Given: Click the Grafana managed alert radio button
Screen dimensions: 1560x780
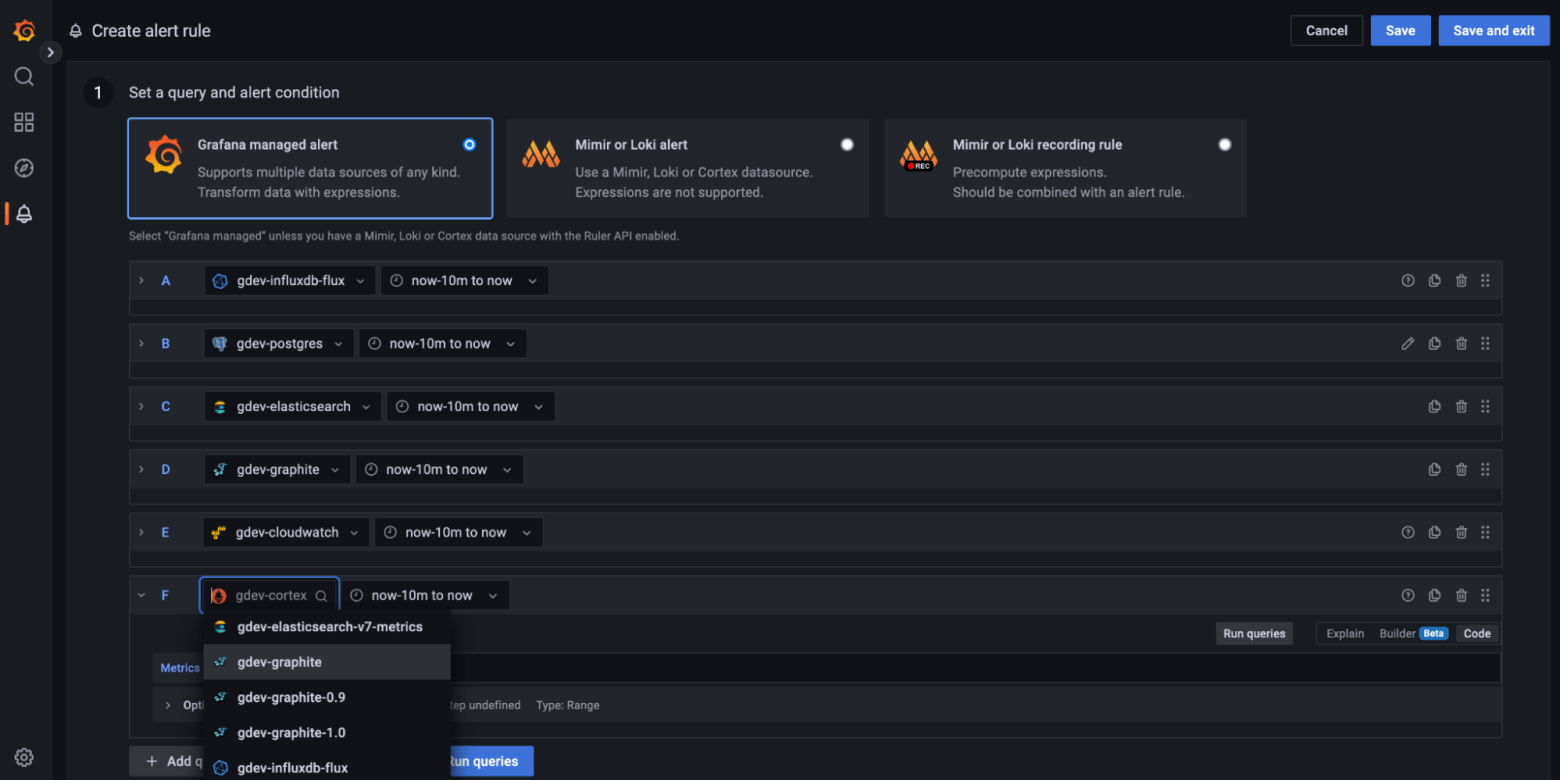Looking at the screenshot, I should coord(469,144).
